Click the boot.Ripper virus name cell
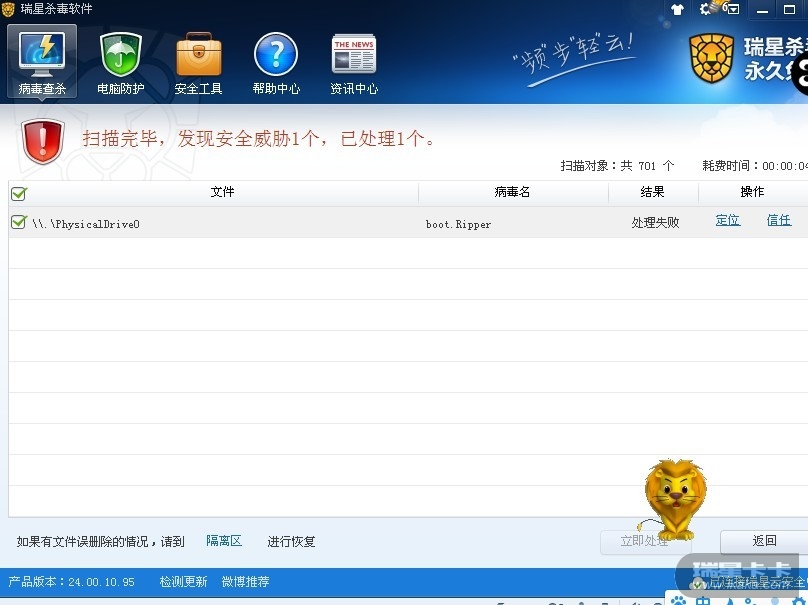Screen dimensions: 808x605 coord(458,224)
